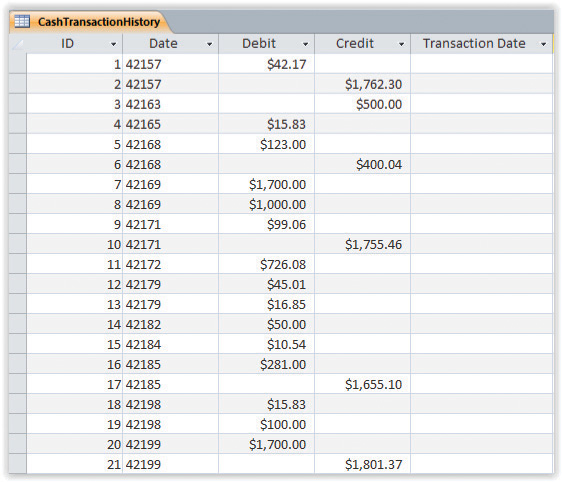This screenshot has height=482, width=562.
Task: Open the Date column filter arrow
Action: pyautogui.click(x=209, y=44)
